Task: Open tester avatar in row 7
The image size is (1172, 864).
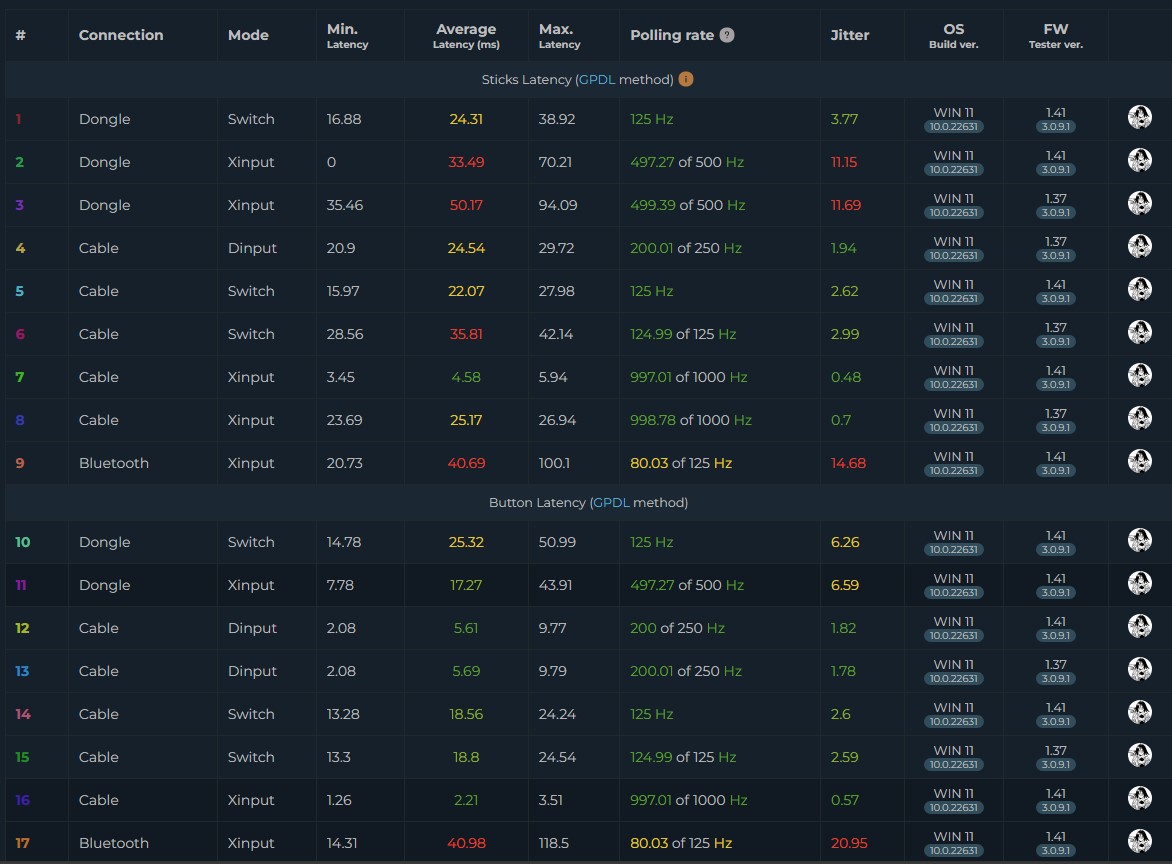Action: coord(1139,375)
